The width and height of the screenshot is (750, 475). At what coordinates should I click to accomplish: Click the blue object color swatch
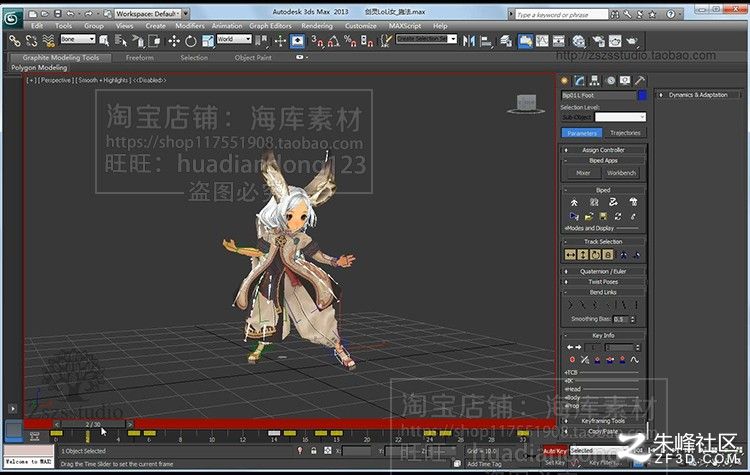click(x=642, y=95)
